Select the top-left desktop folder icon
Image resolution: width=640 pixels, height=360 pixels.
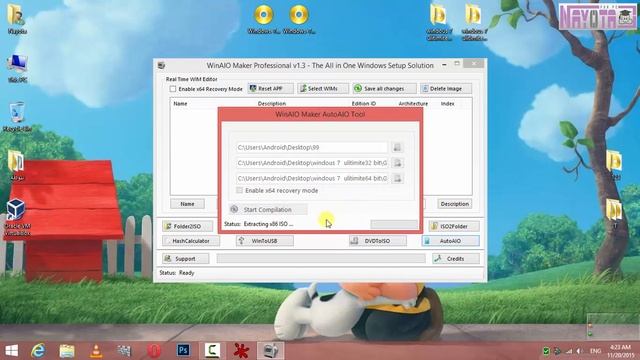(16, 19)
